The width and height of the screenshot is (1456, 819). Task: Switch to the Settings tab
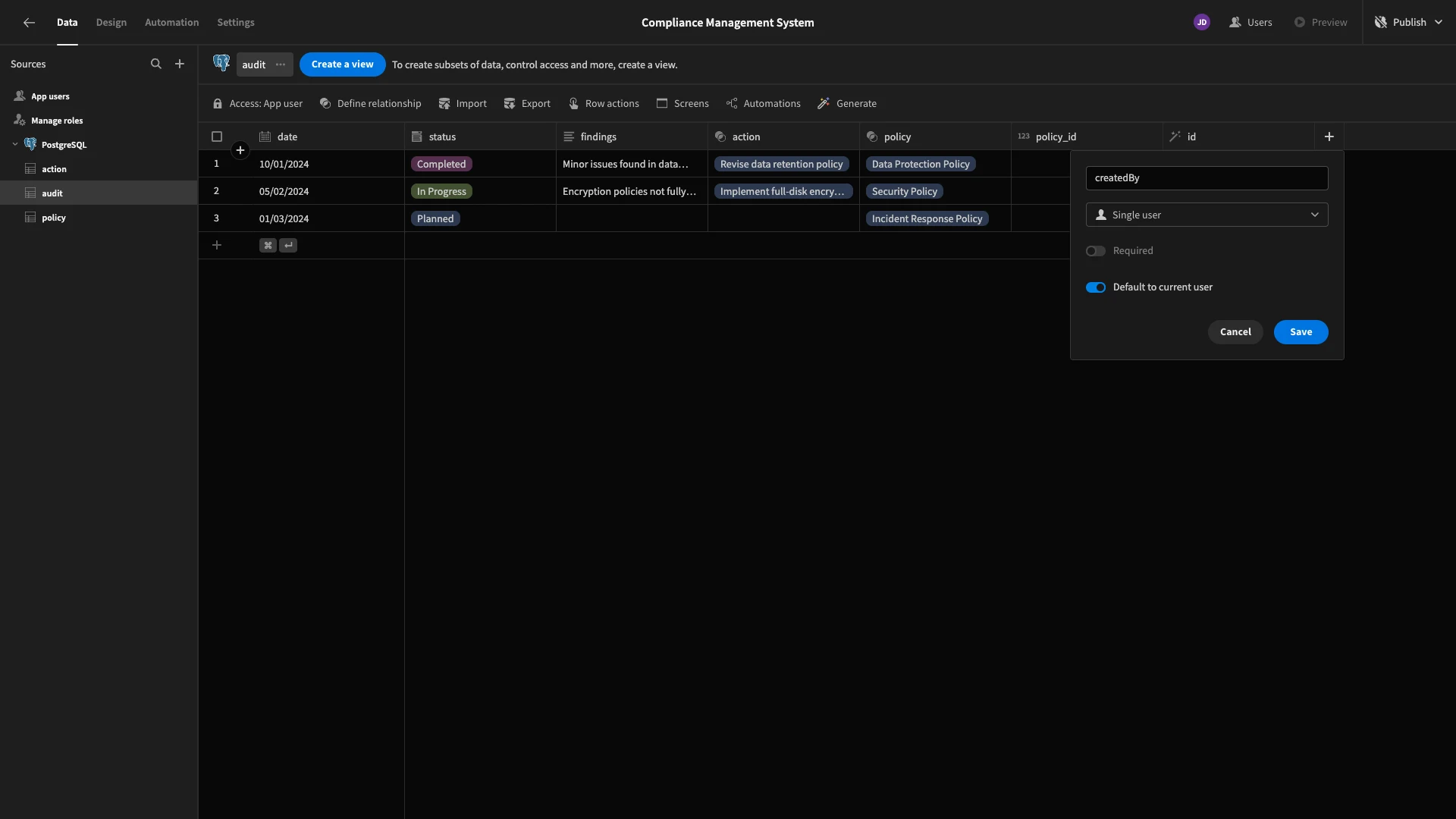click(236, 23)
